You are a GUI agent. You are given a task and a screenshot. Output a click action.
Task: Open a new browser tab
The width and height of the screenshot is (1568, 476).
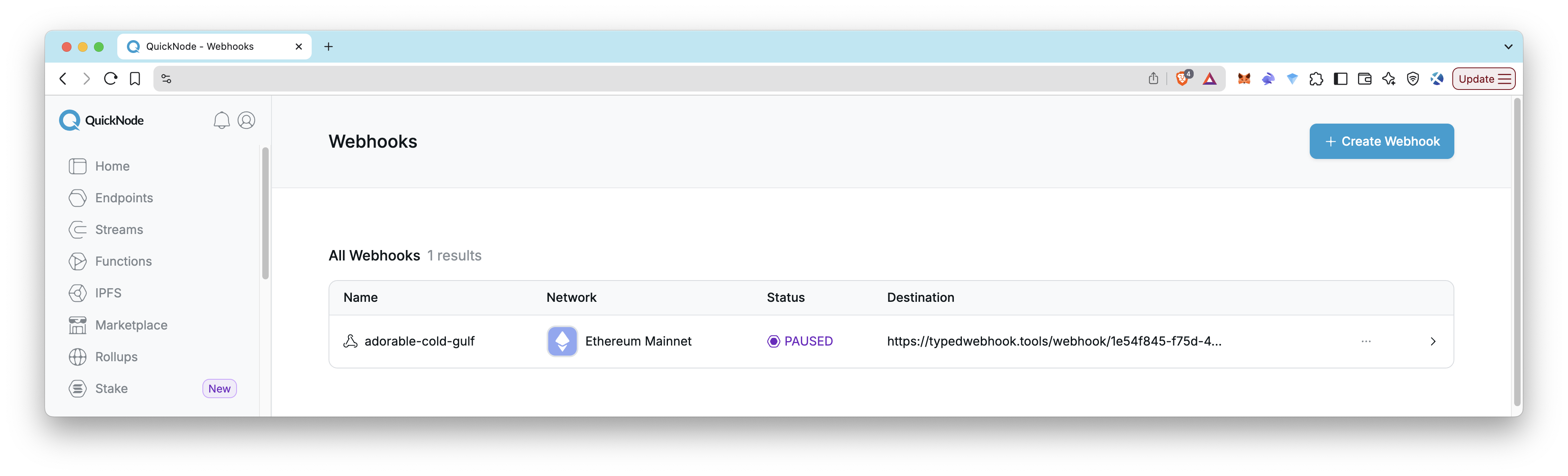tap(328, 46)
